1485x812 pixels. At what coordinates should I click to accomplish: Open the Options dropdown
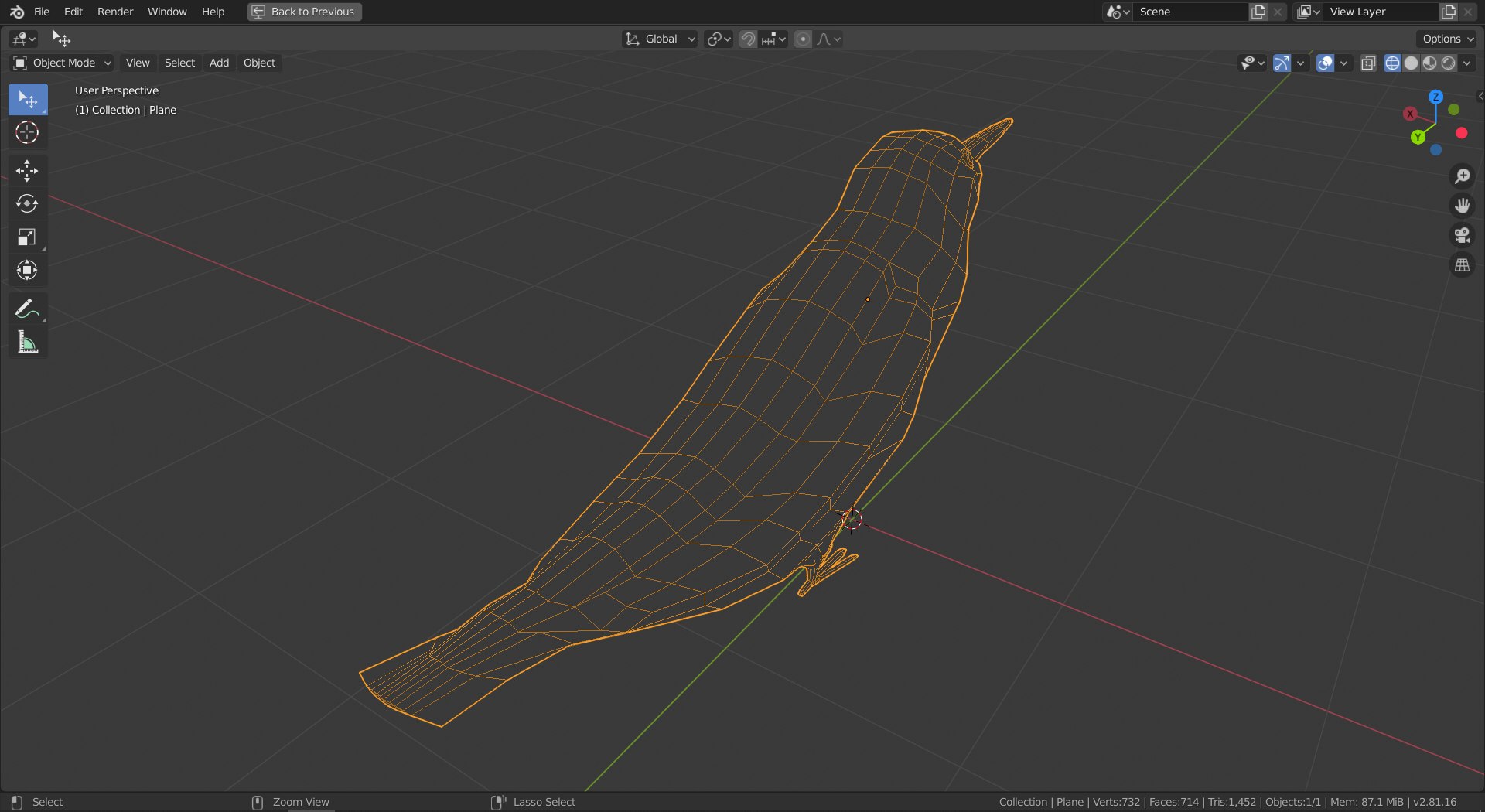[1448, 39]
